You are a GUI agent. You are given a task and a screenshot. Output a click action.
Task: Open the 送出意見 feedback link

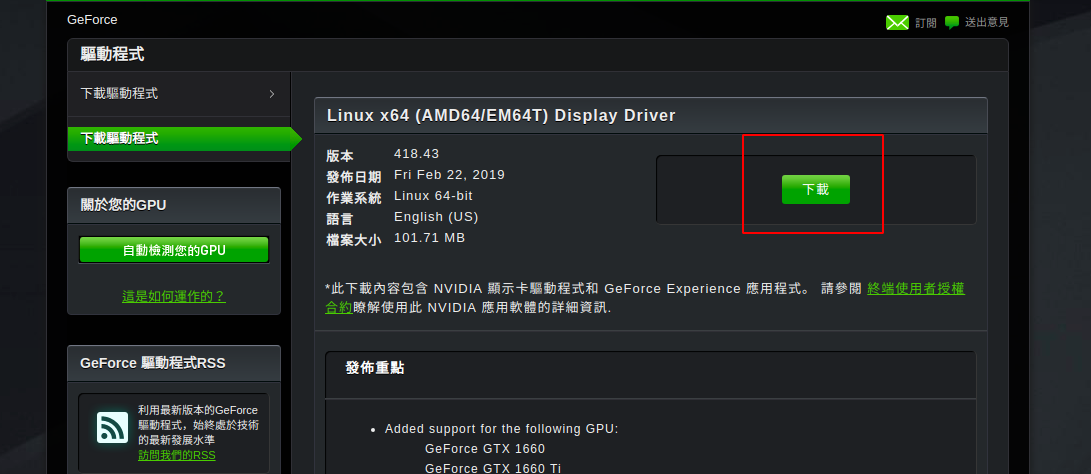(987, 22)
